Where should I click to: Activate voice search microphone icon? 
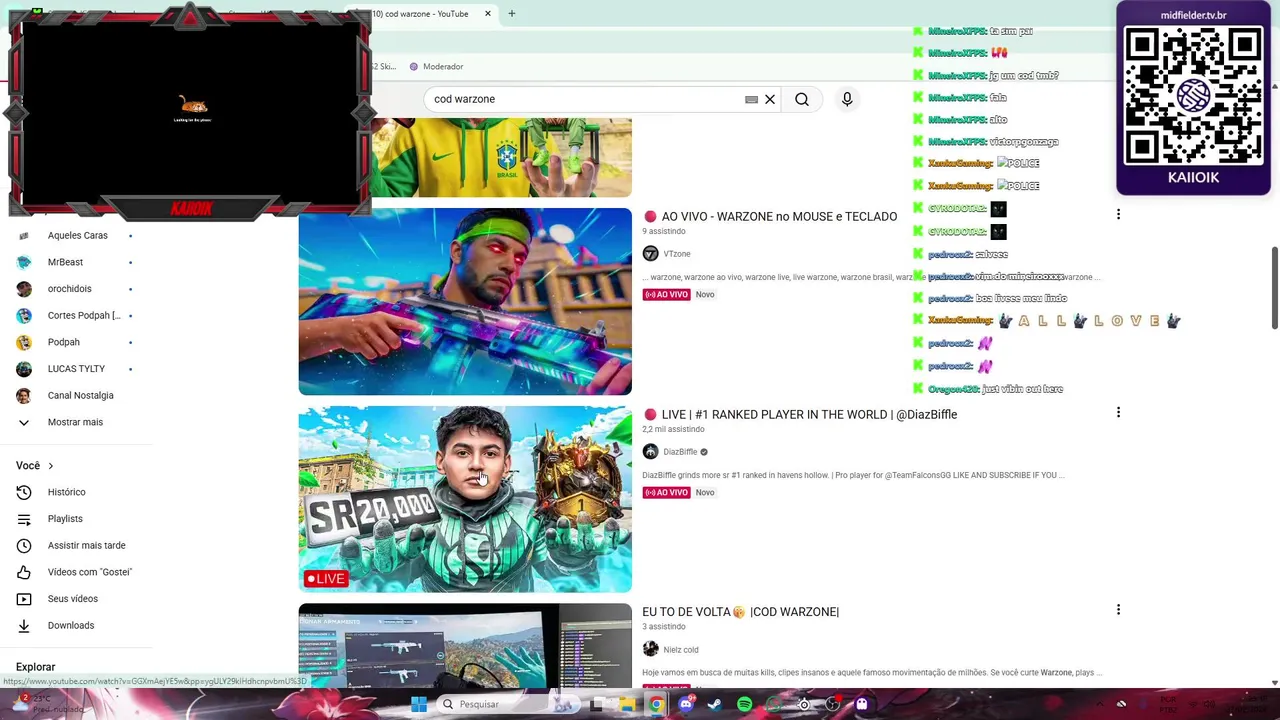[847, 99]
